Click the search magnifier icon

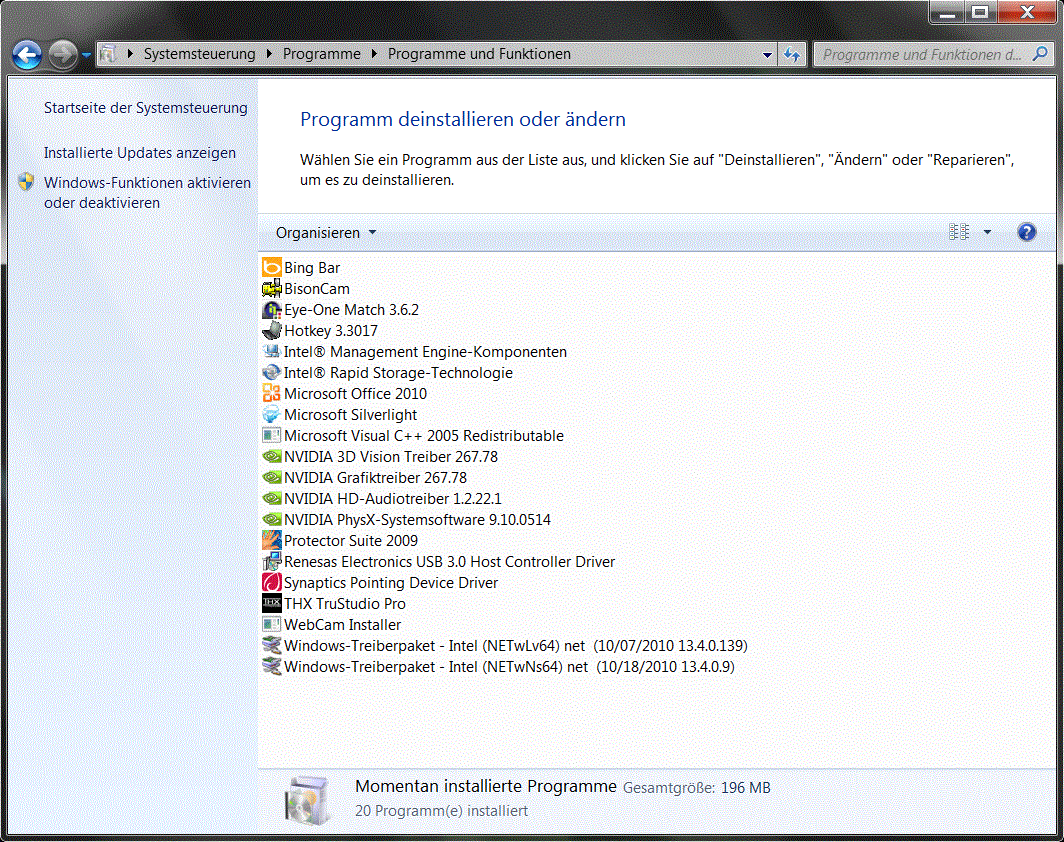(1040, 54)
